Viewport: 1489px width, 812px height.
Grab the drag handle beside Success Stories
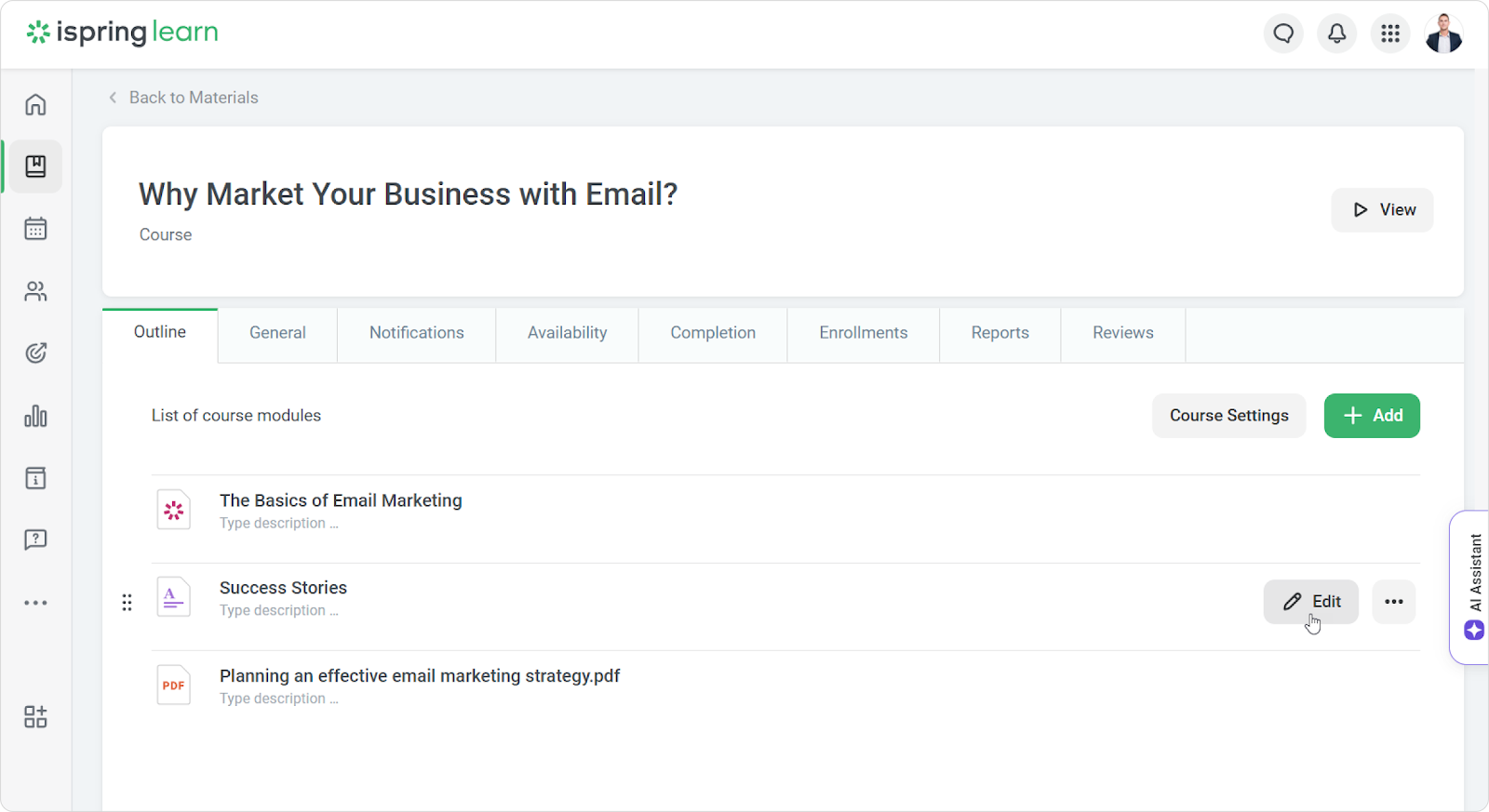(127, 603)
